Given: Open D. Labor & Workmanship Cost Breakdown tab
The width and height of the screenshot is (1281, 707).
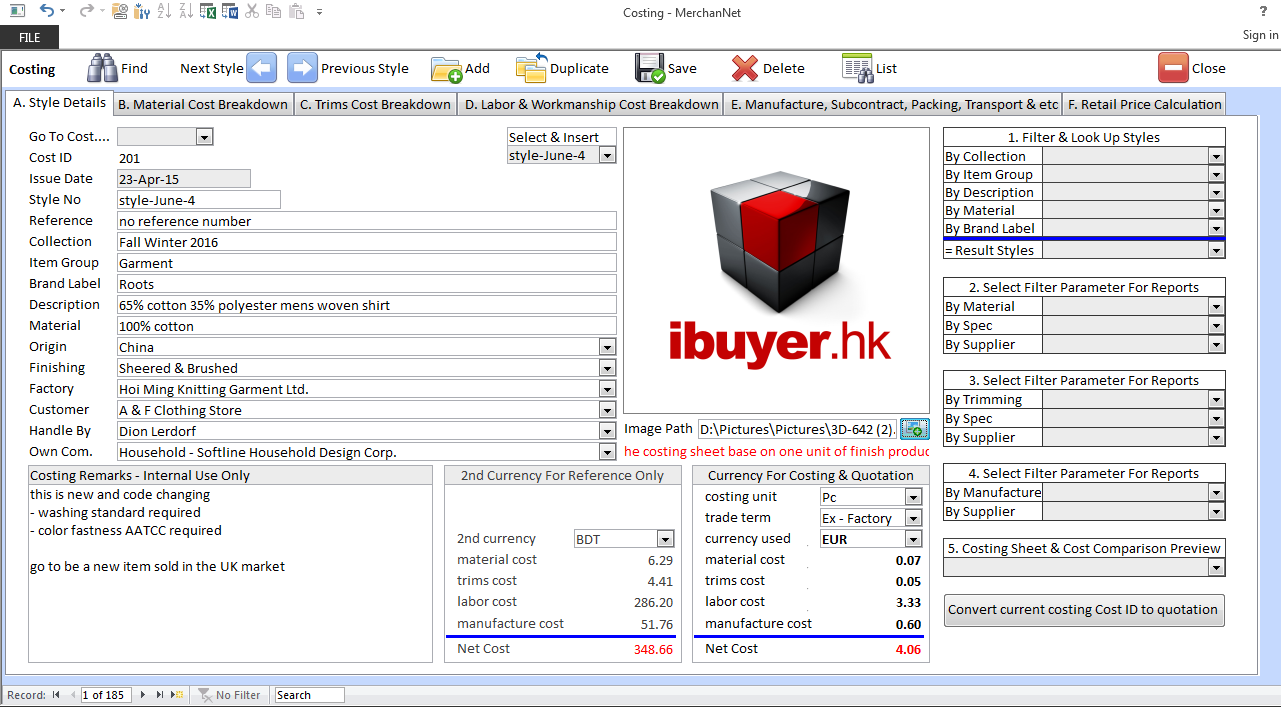Looking at the screenshot, I should 592,104.
